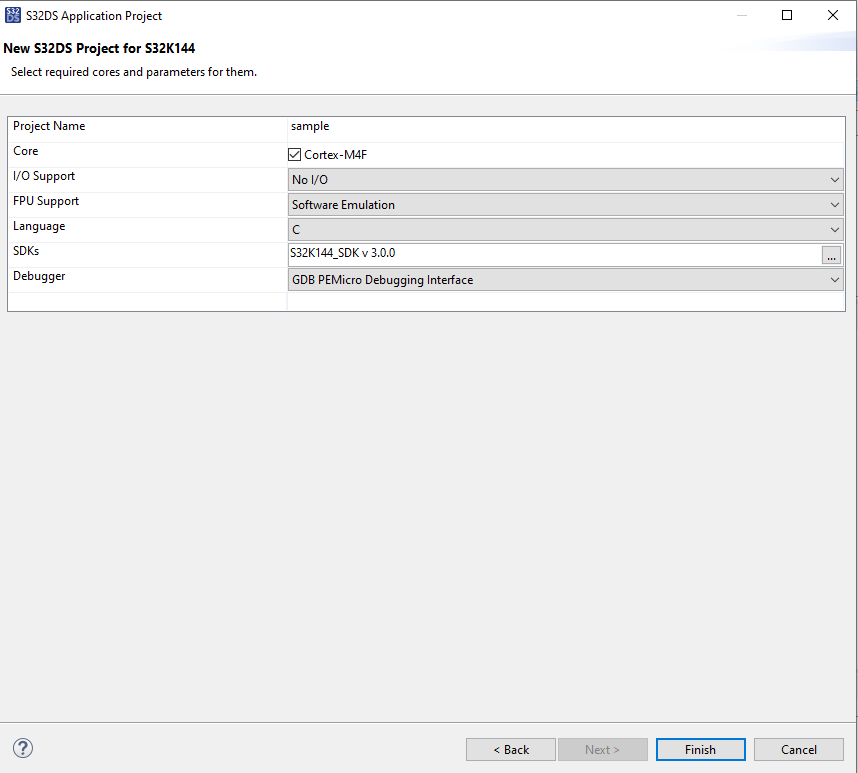Click the S32DS application icon in title bar
This screenshot has height=773, width=858.
13,15
